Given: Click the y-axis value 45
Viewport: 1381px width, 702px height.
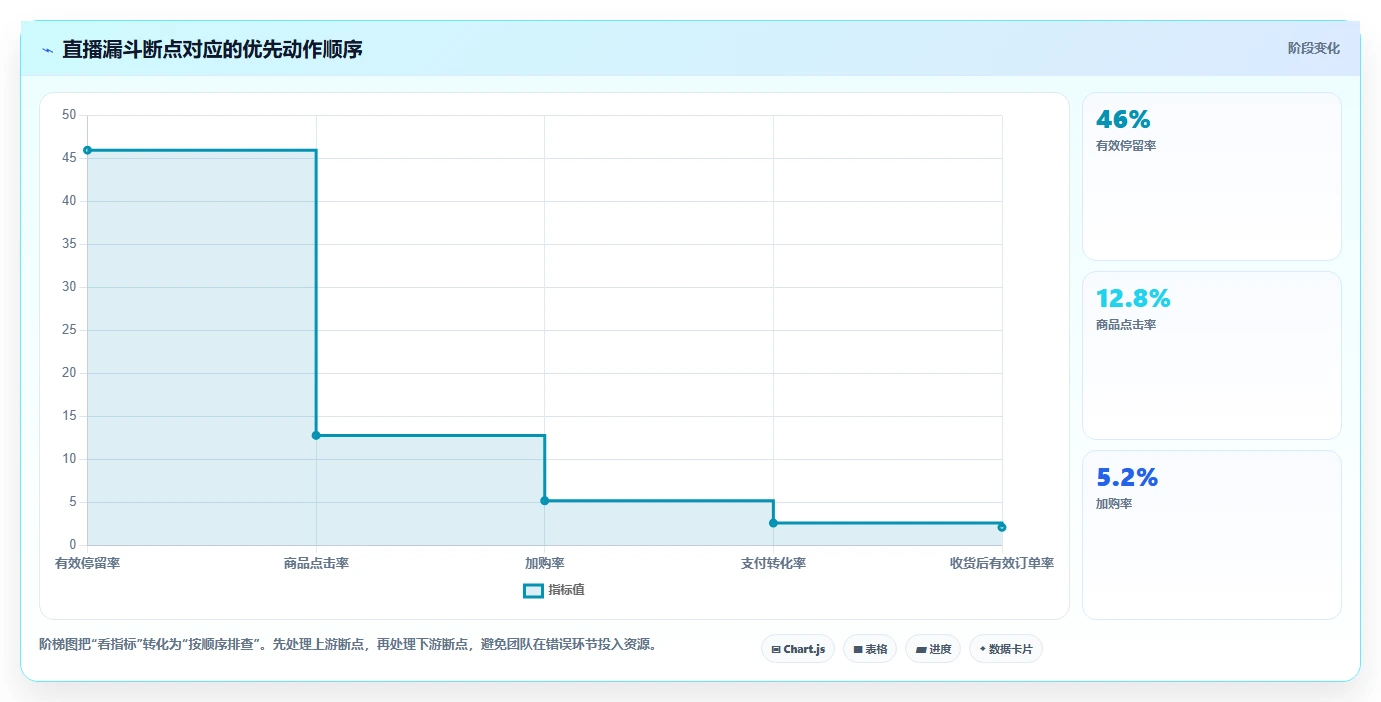Looking at the screenshot, I should (69, 158).
